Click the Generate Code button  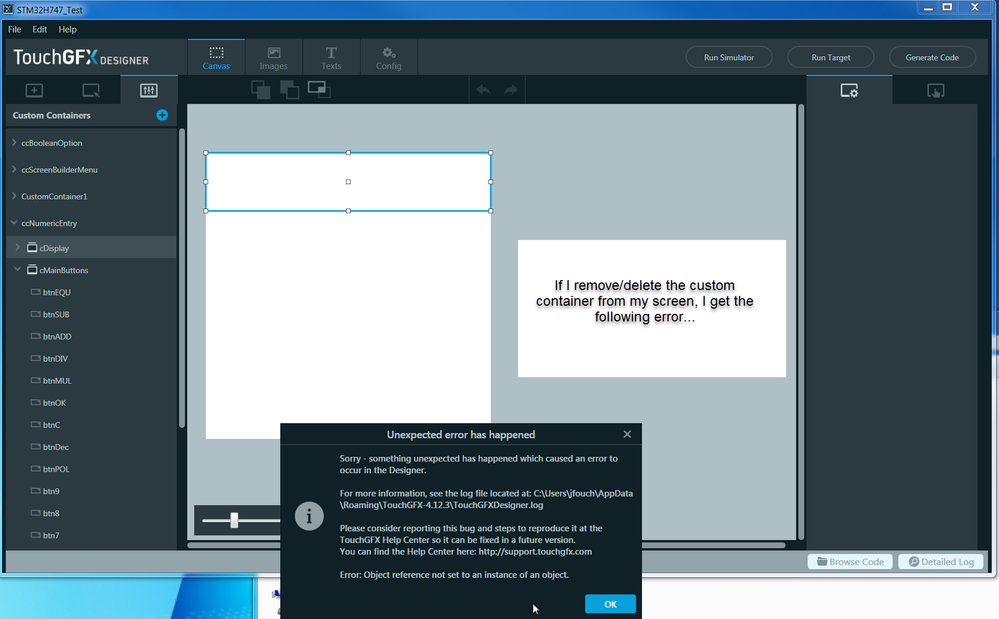pos(932,57)
